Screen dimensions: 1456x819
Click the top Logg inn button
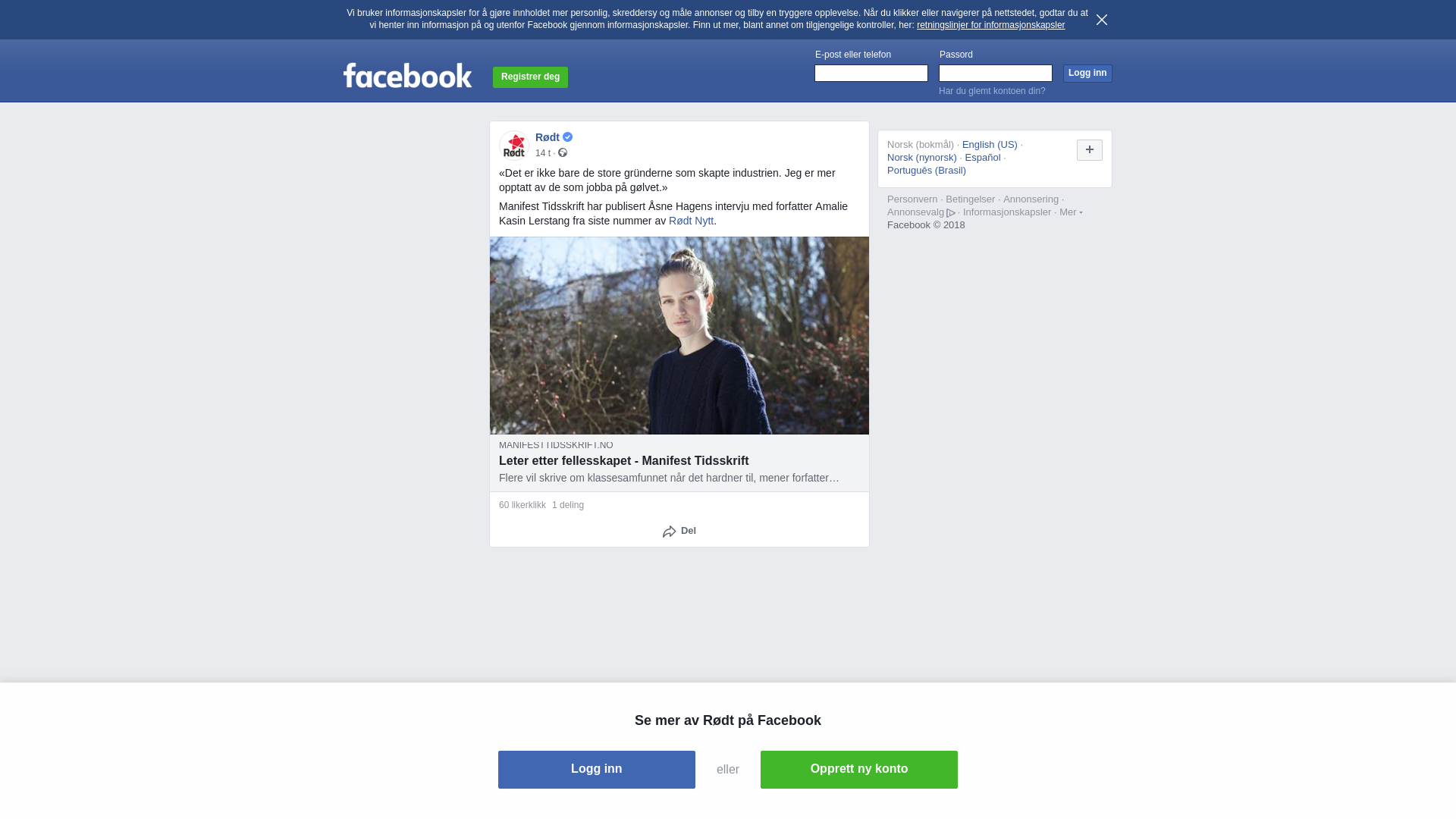[1087, 73]
